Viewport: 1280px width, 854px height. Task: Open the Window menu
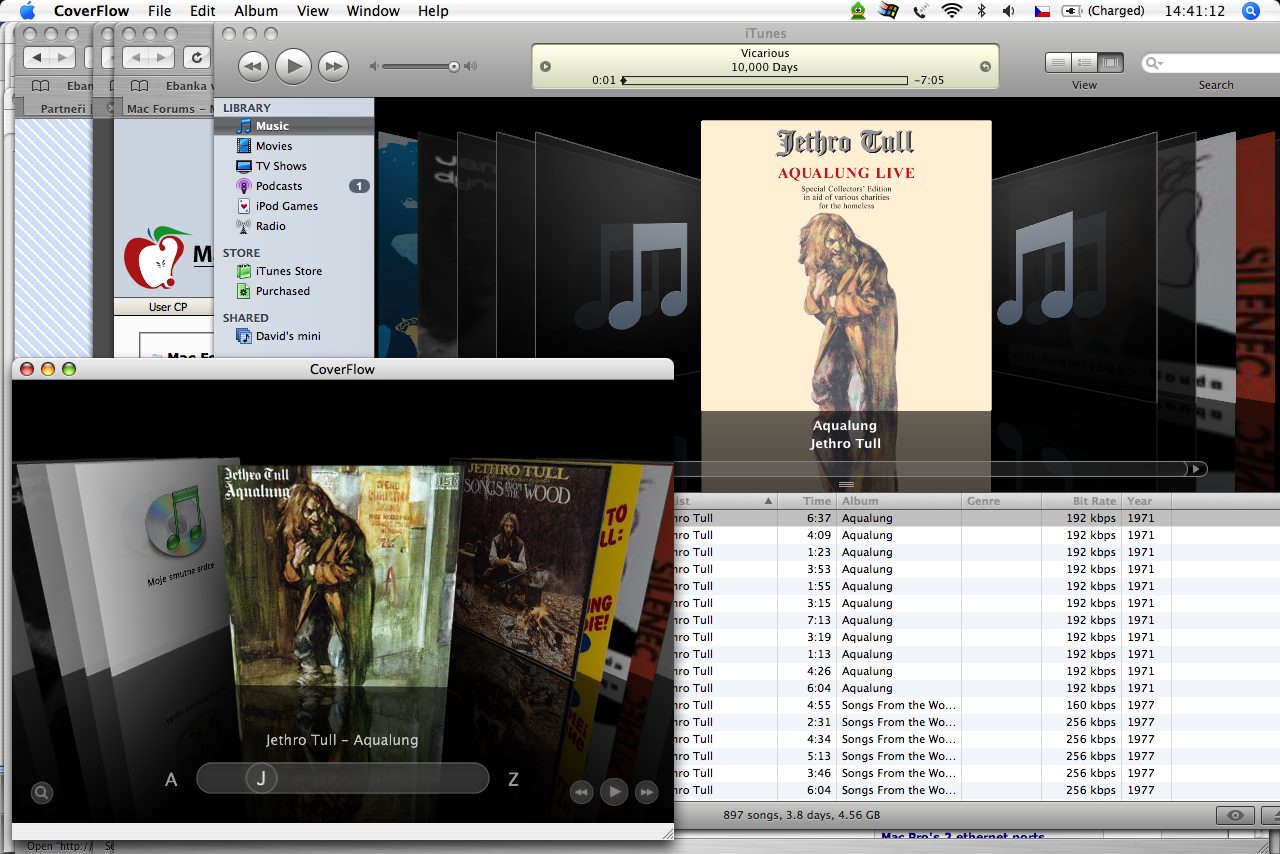373,11
